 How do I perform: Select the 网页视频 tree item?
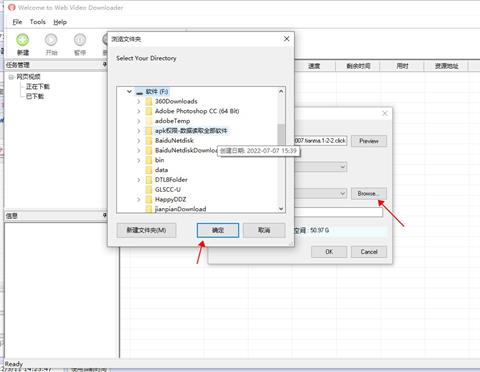29,77
